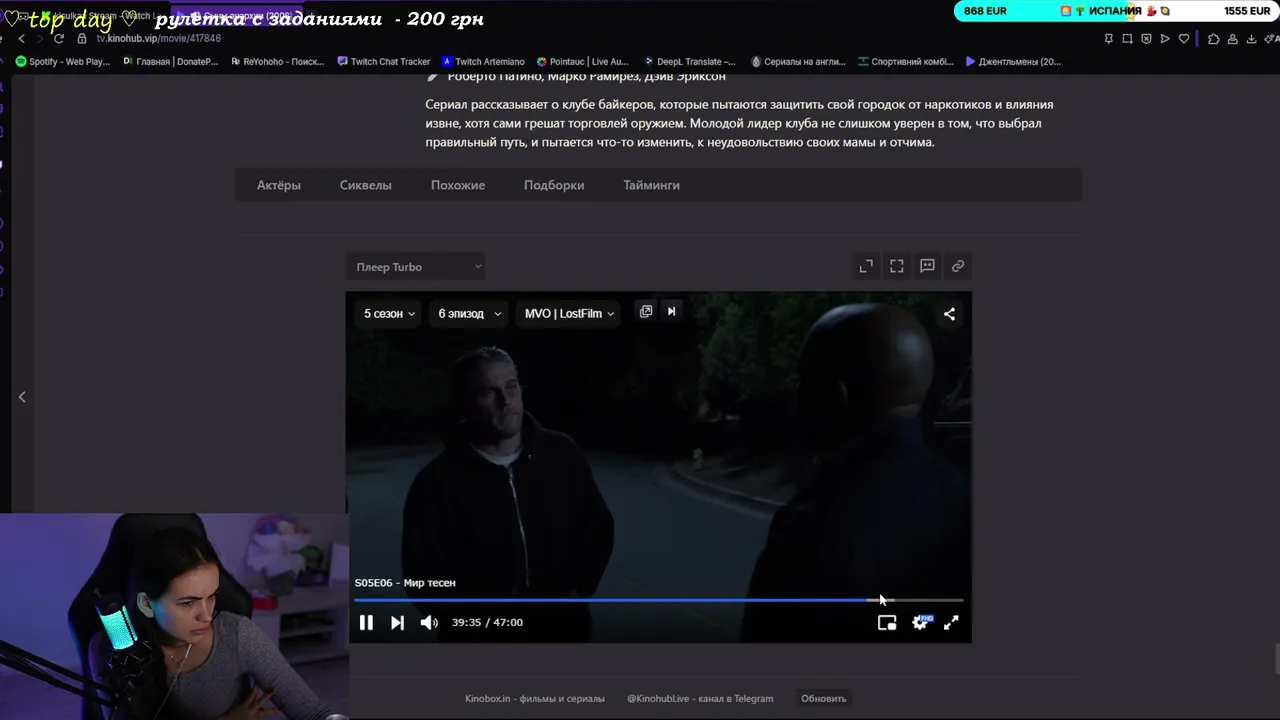
Task: Open the ReYohoho - Поиск bookmark
Action: tap(278, 62)
